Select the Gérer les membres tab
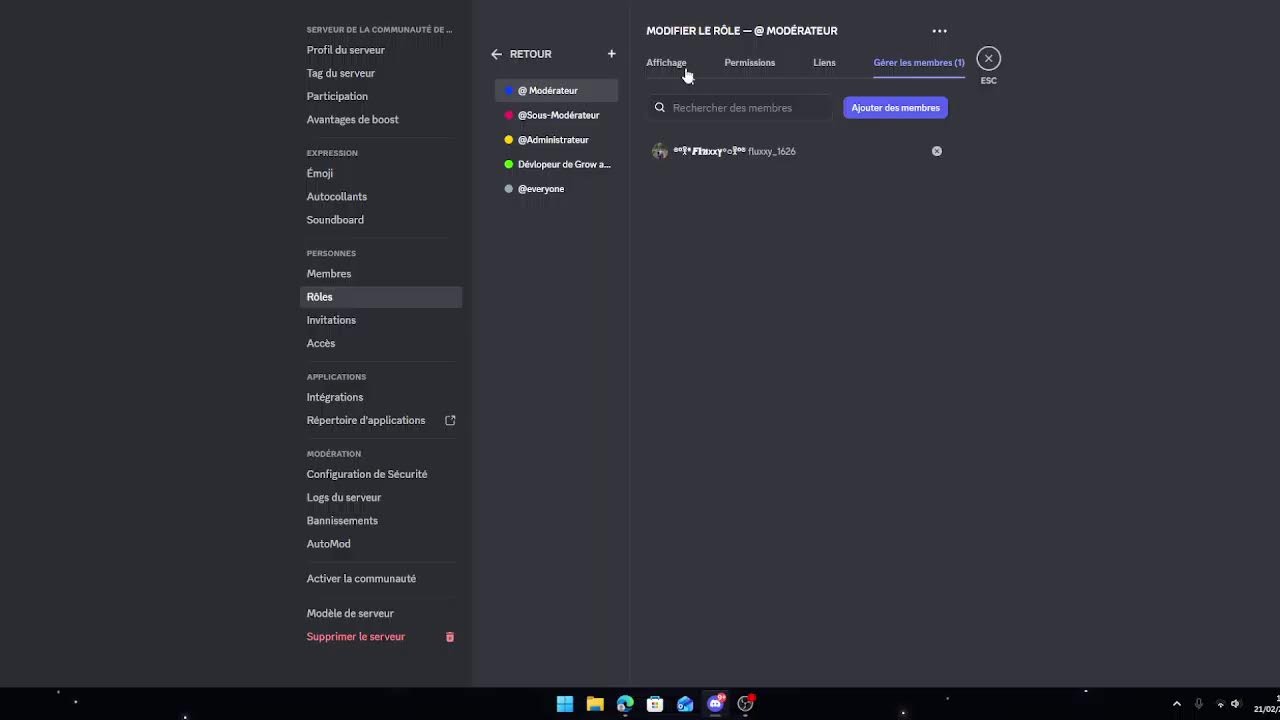 click(x=919, y=63)
